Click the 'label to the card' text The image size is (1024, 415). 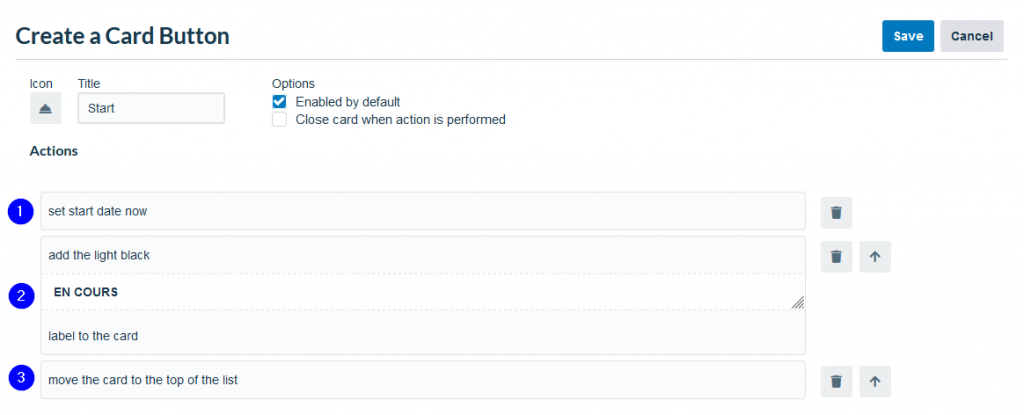93,336
